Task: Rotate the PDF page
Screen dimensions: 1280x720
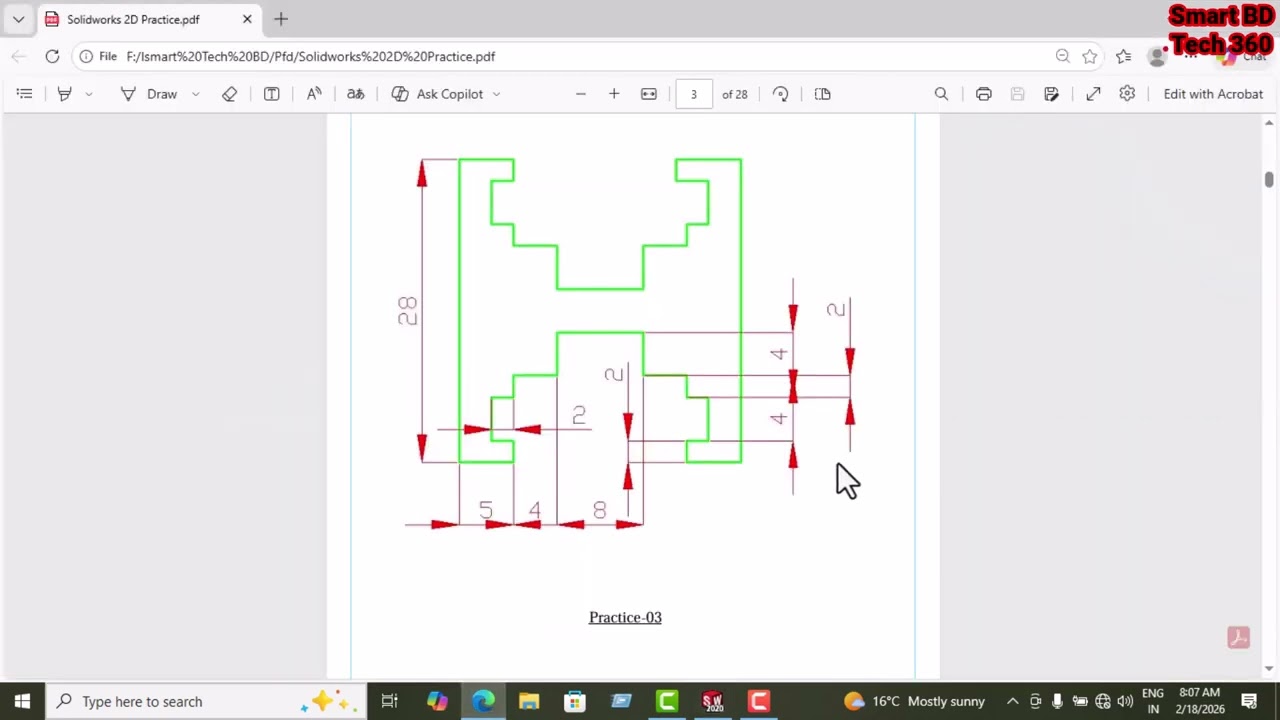Action: coord(781,94)
